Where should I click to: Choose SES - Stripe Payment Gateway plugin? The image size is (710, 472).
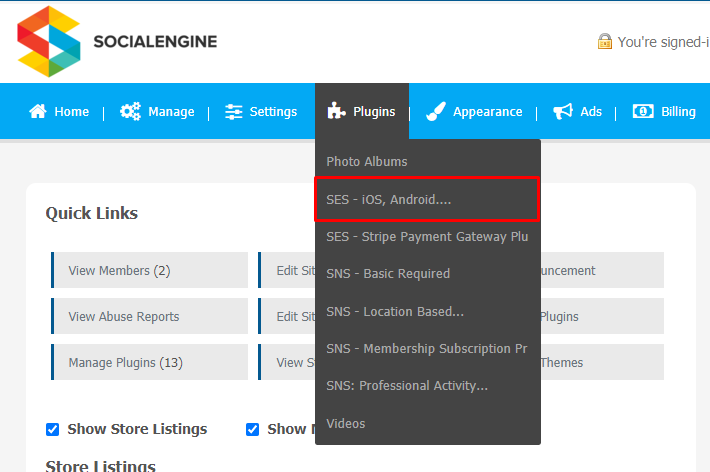pyautogui.click(x=428, y=236)
